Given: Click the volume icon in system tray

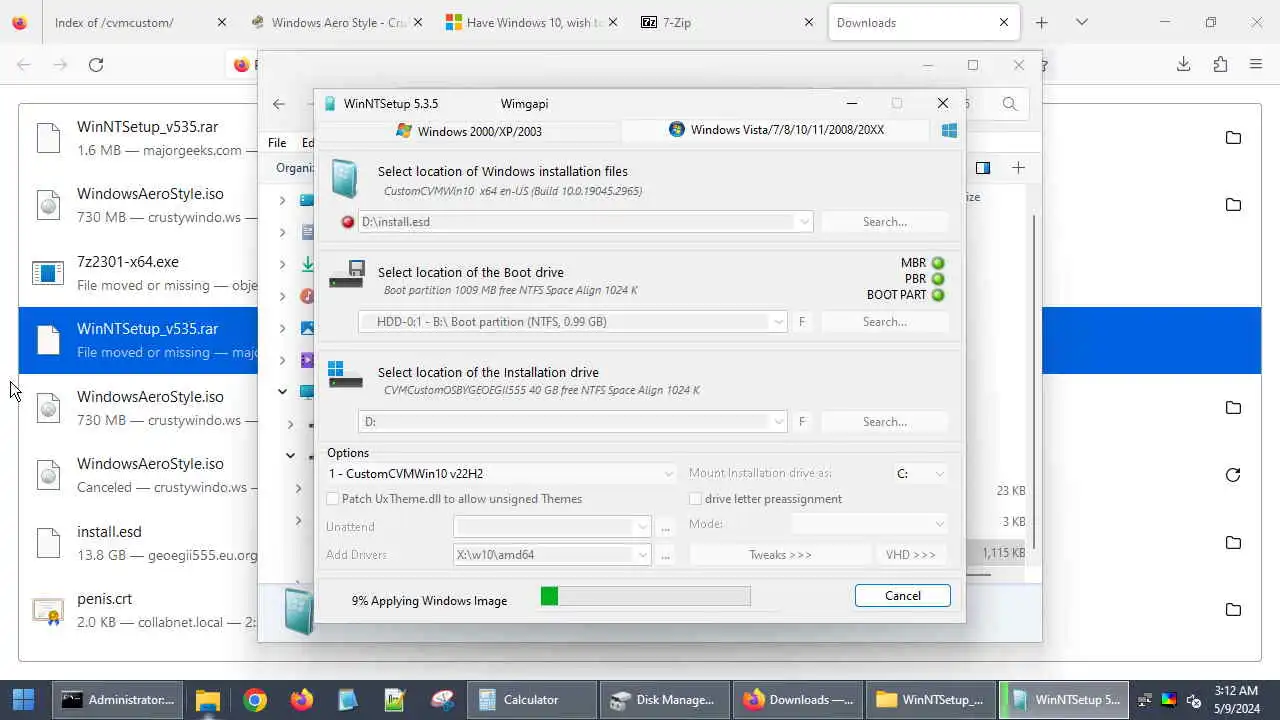Looking at the screenshot, I should pos(1193,700).
